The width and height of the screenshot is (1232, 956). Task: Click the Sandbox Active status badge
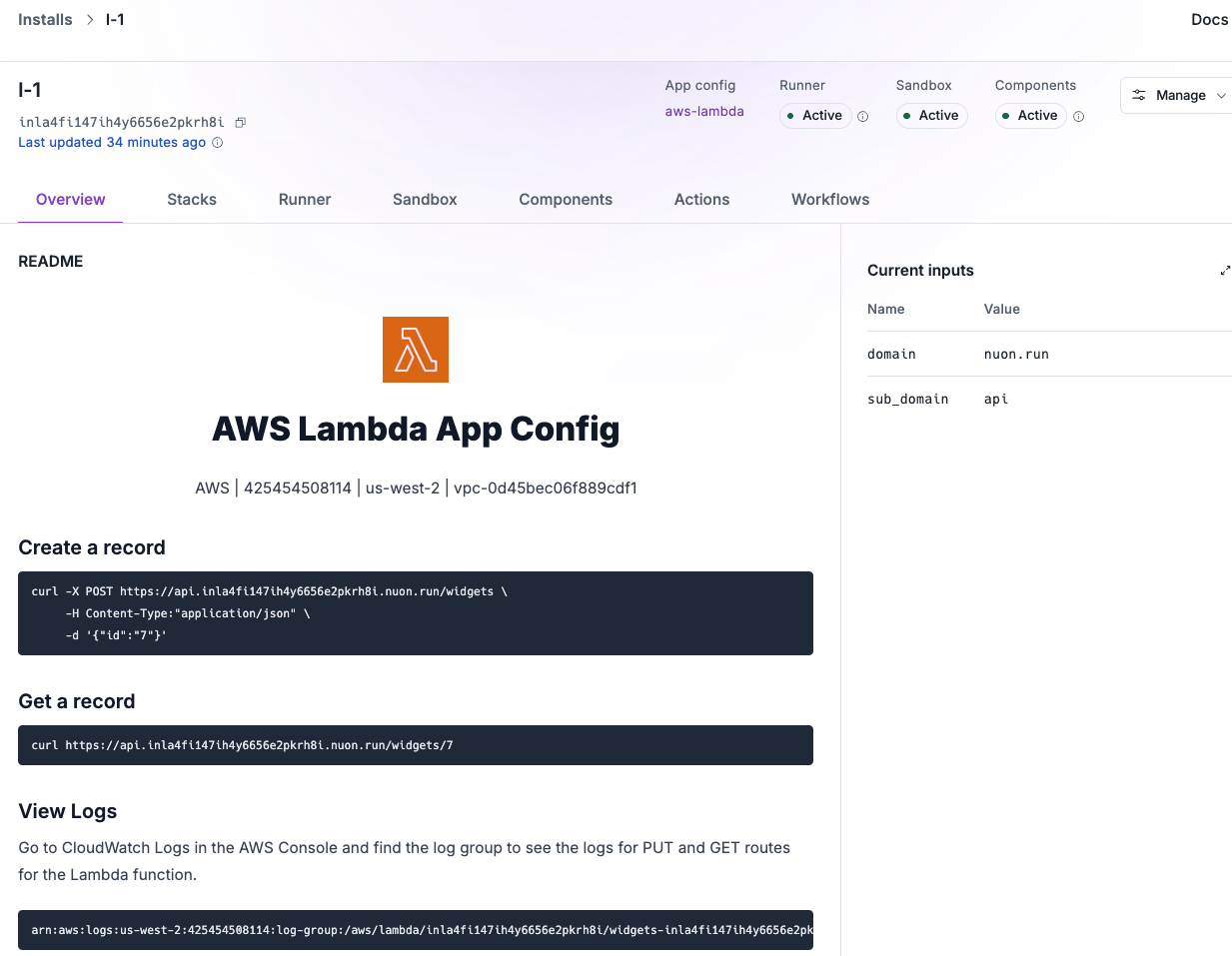click(931, 116)
